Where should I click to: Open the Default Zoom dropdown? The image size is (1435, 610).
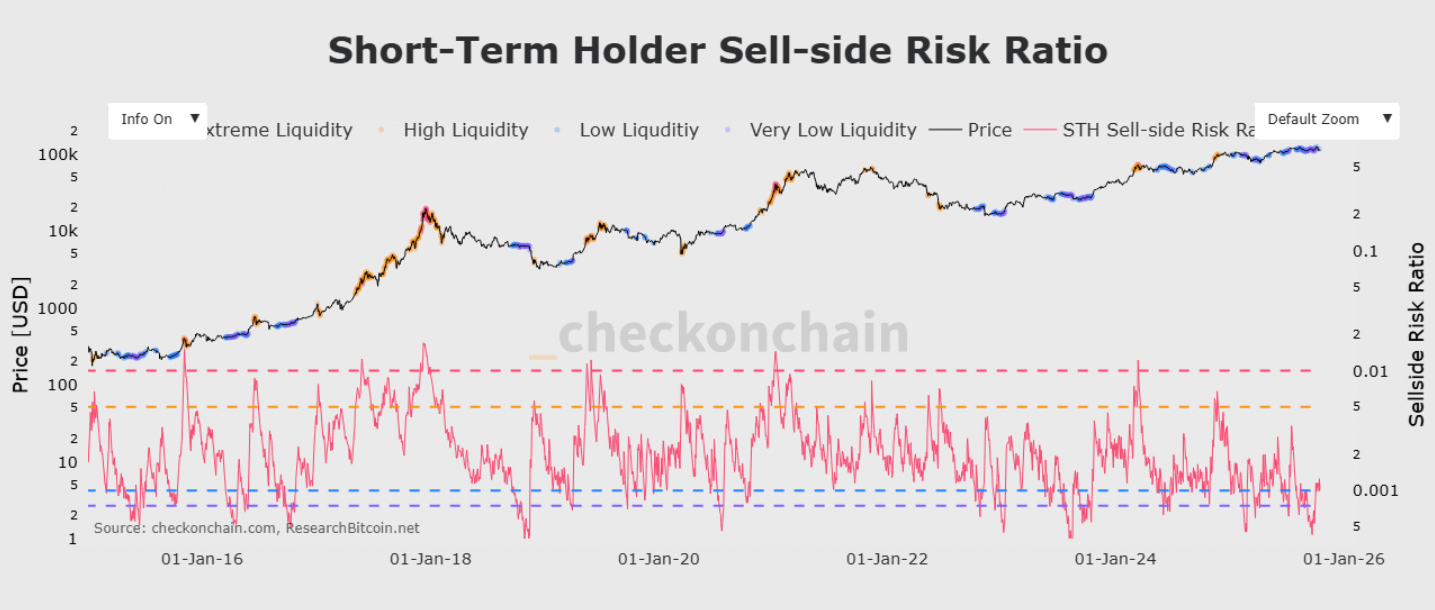1326,119
